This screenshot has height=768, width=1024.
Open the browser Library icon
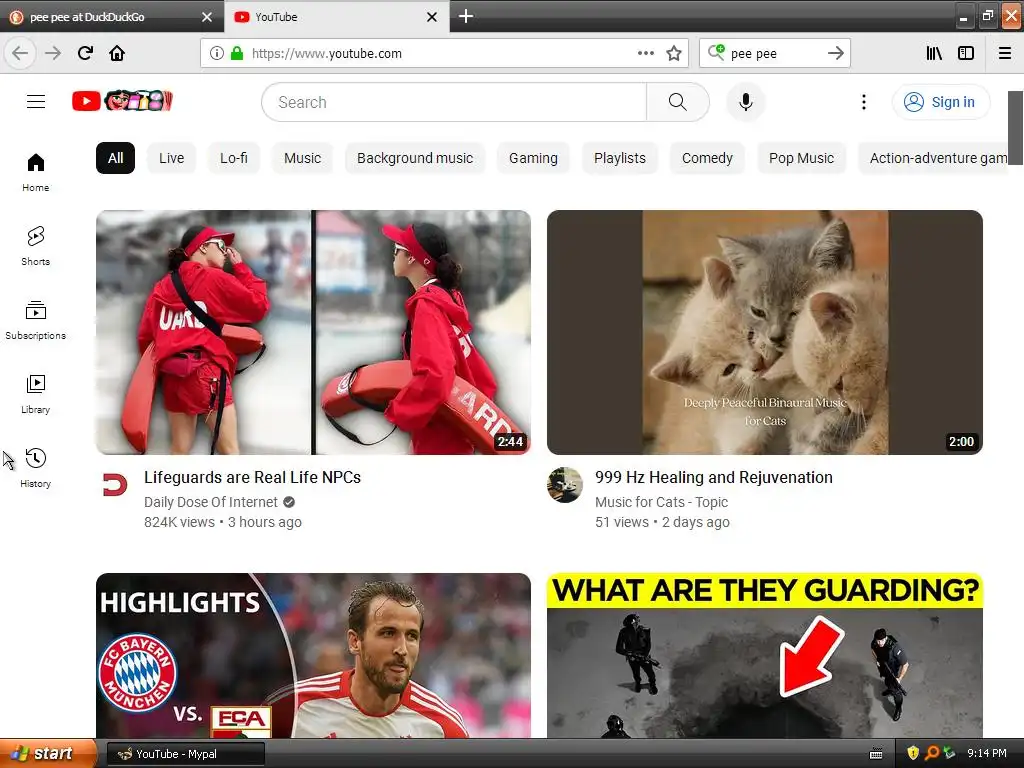pyautogui.click(x=934, y=54)
